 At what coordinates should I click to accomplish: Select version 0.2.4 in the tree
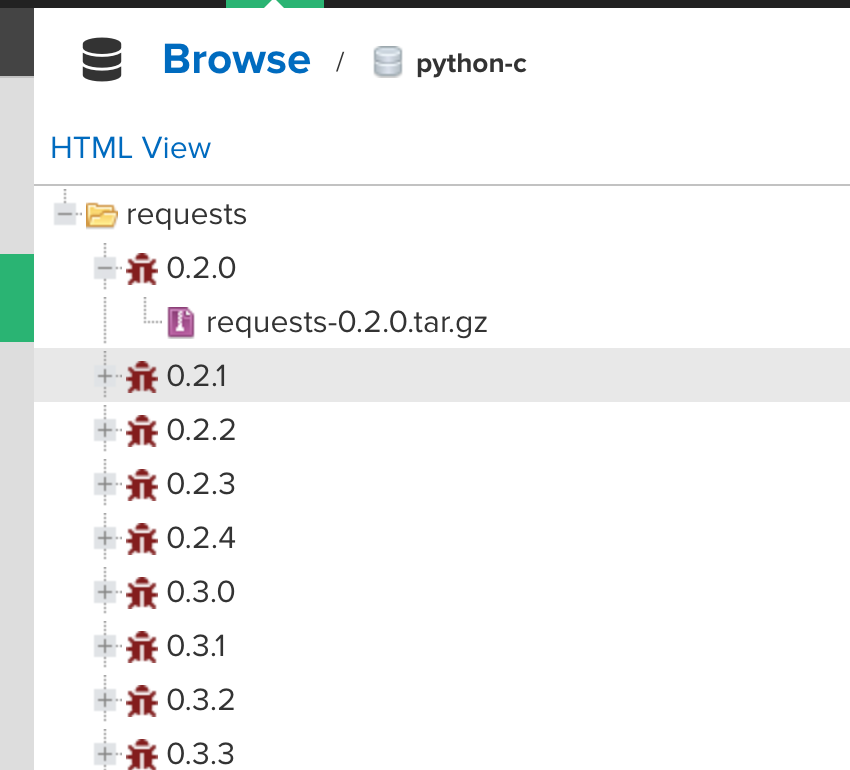pyautogui.click(x=201, y=538)
